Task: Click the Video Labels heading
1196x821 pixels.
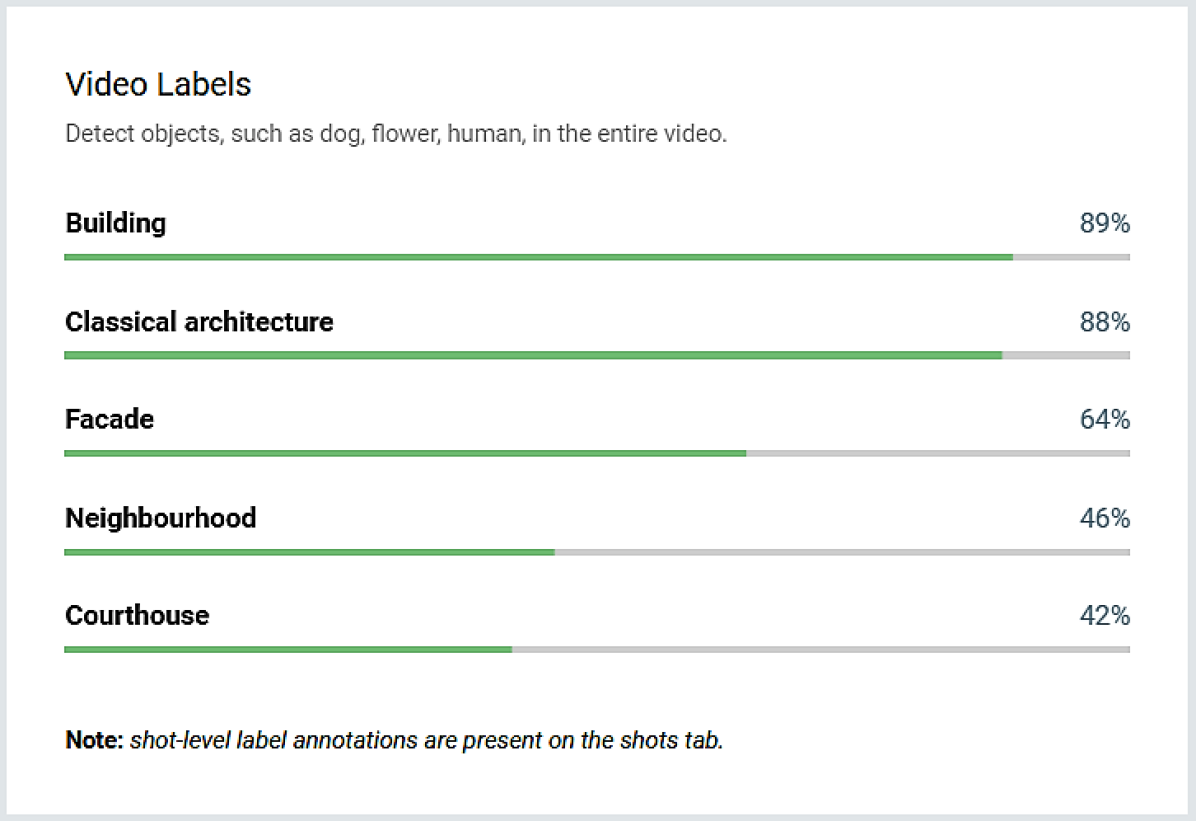Action: pyautogui.click(x=158, y=85)
